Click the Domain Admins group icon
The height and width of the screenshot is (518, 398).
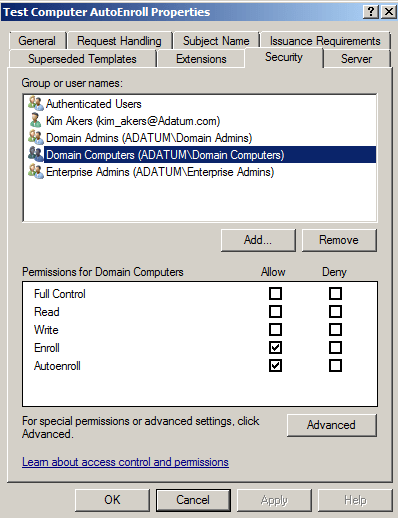point(36,138)
